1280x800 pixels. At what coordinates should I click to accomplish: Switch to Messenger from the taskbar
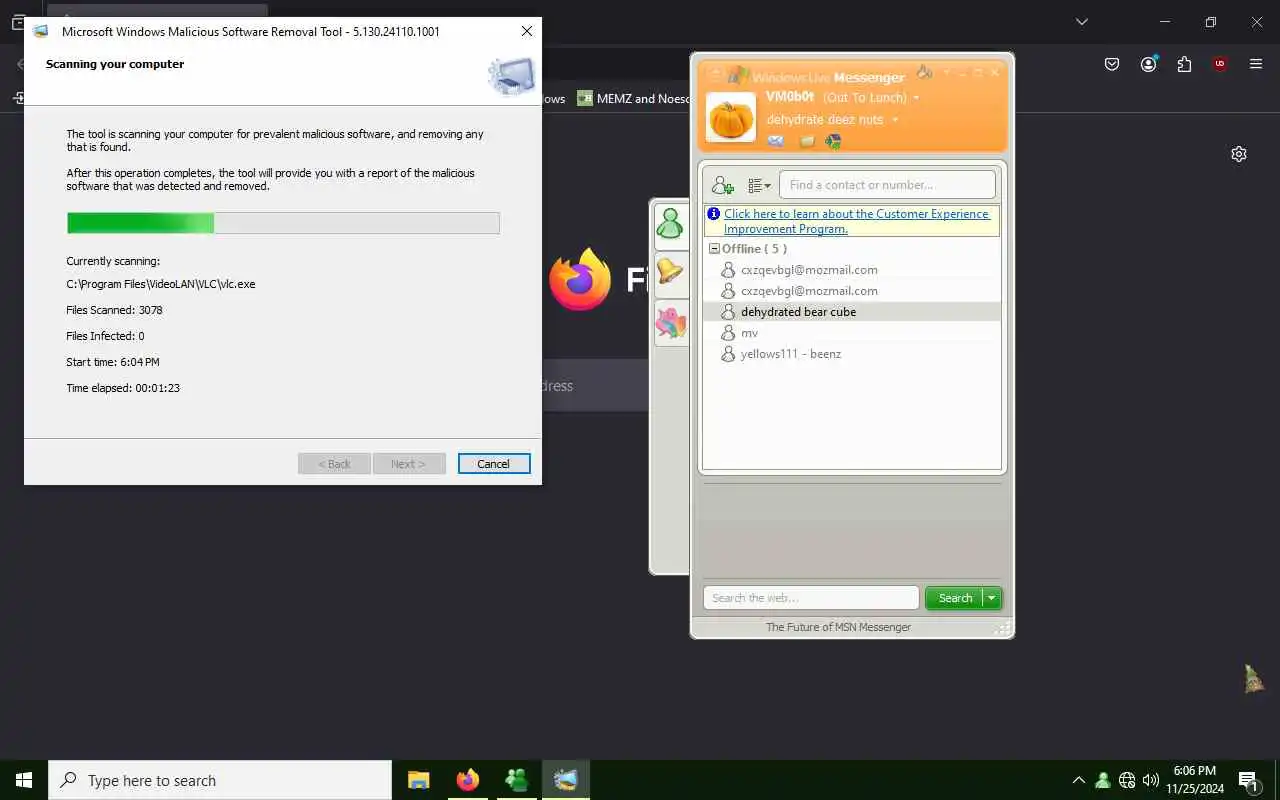click(516, 780)
